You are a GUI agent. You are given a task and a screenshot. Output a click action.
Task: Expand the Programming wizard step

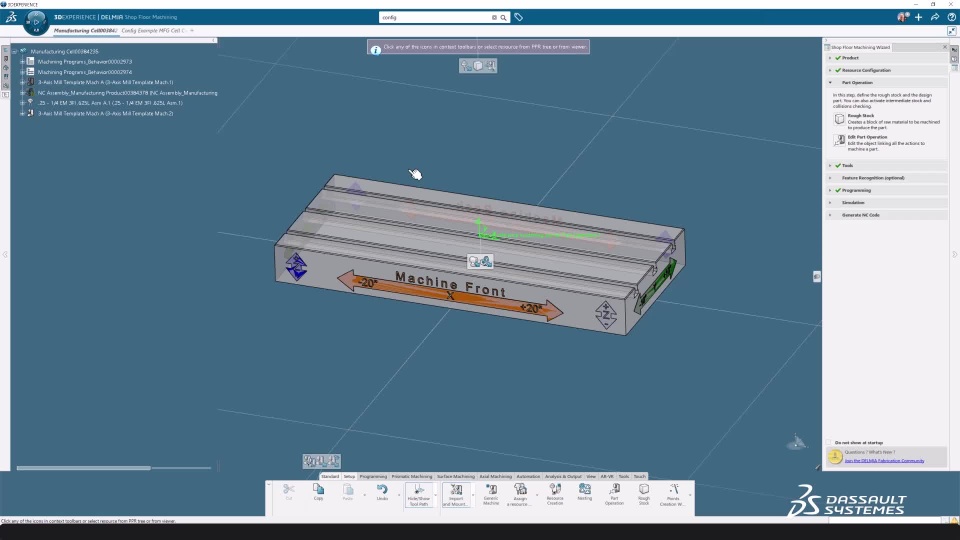click(830, 190)
